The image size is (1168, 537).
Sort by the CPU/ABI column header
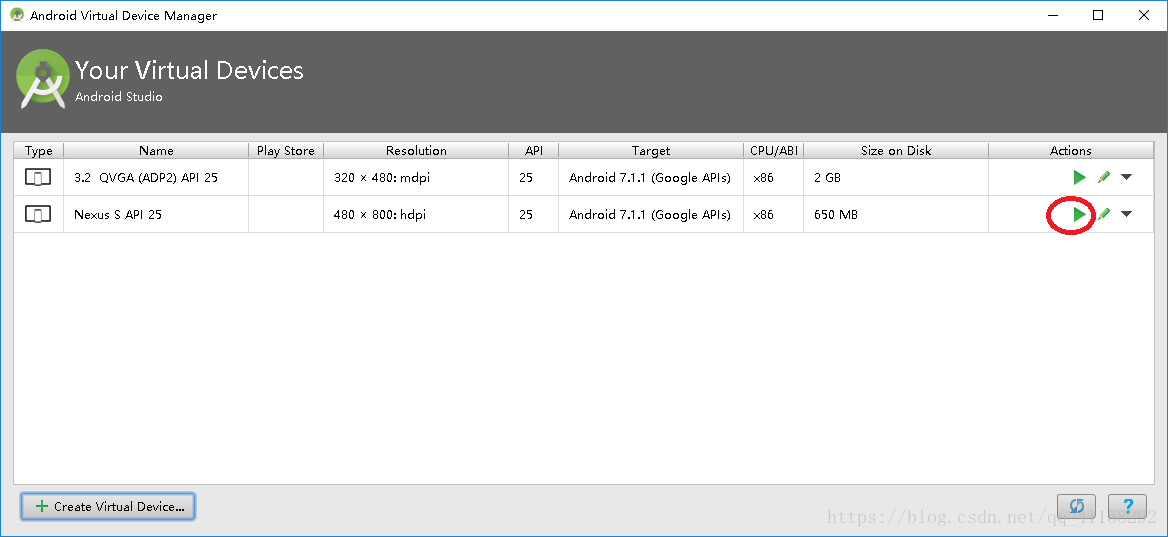[x=774, y=150]
